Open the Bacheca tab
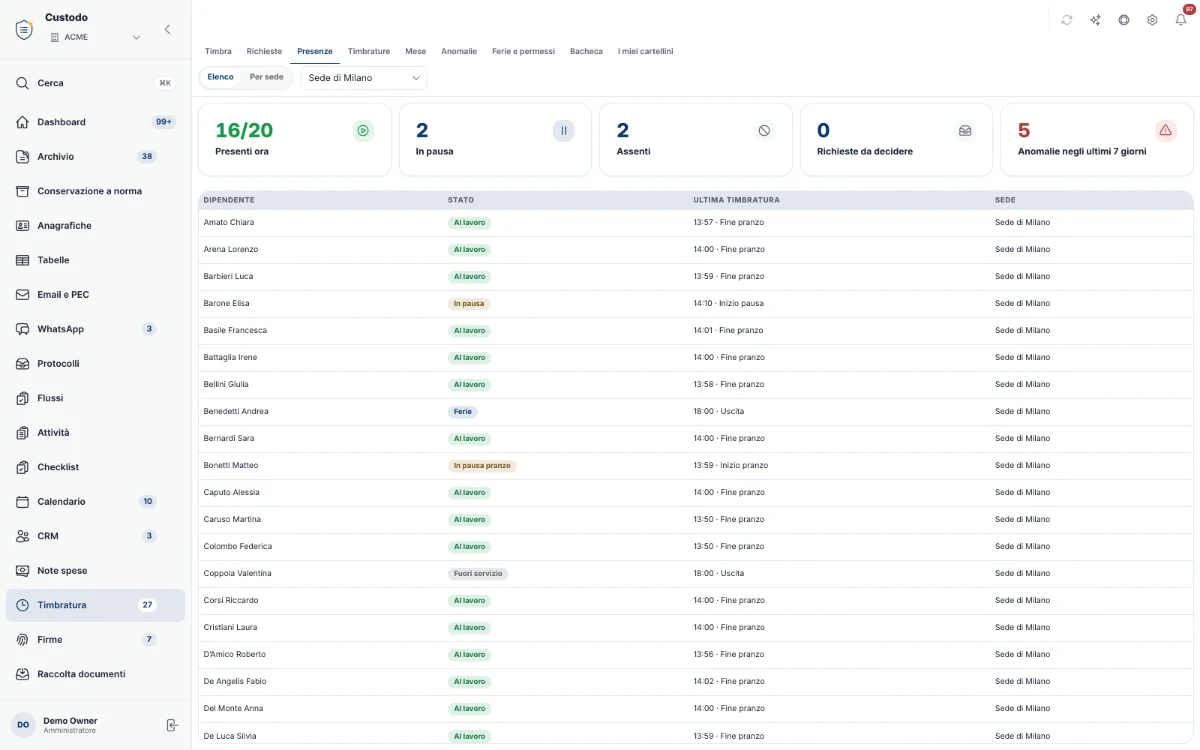Viewport: 1200px width, 750px height. click(x=586, y=51)
